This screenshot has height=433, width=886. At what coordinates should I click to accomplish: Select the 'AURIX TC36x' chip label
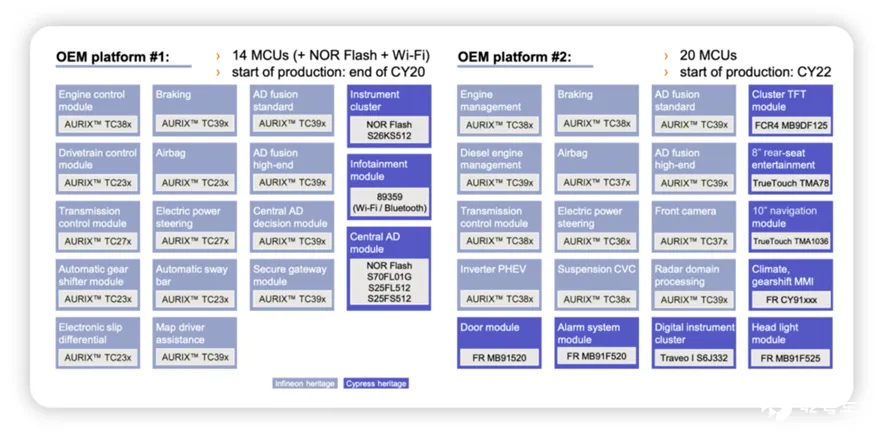(597, 241)
